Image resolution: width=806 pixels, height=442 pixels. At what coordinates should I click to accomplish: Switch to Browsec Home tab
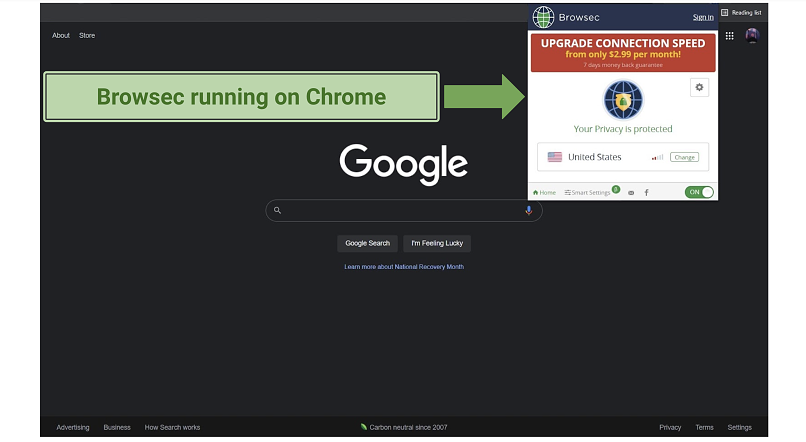pyautogui.click(x=544, y=192)
